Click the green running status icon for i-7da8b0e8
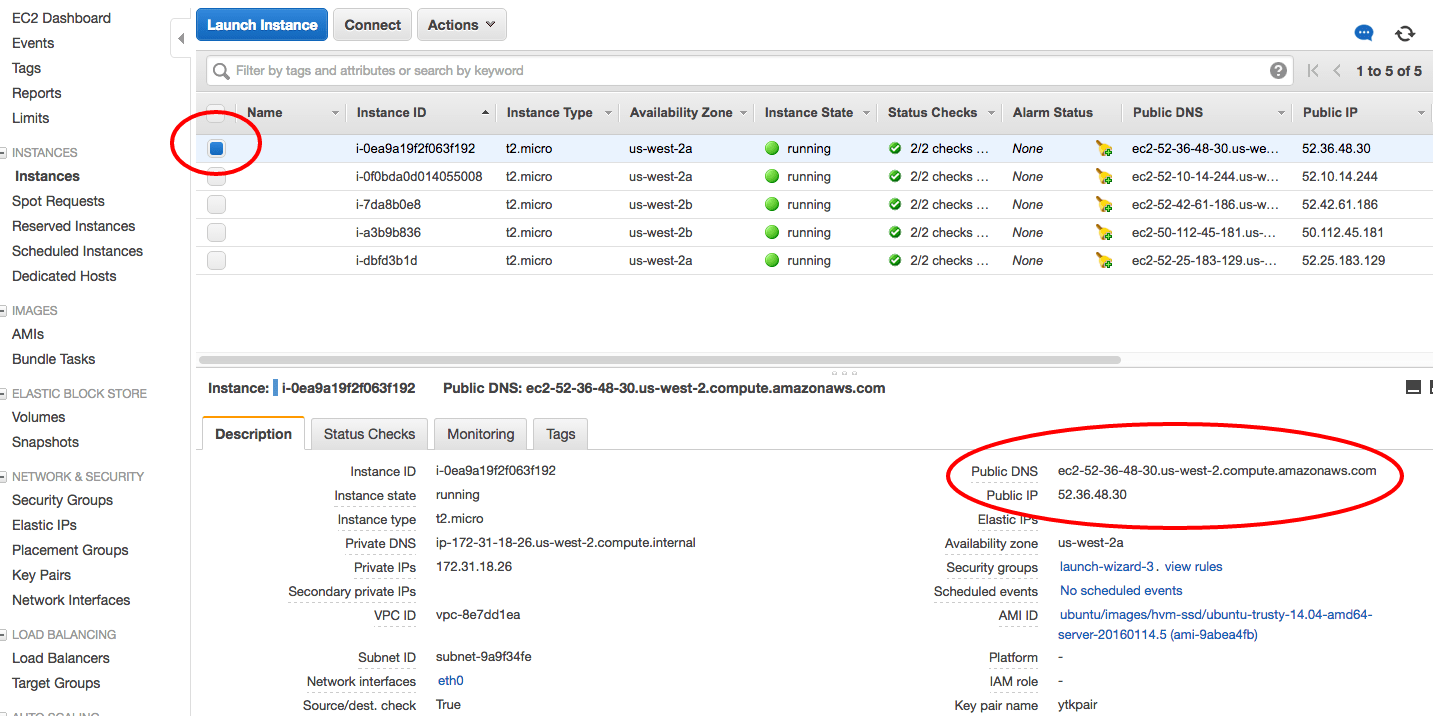Image resolution: width=1433 pixels, height=716 pixels. pos(771,204)
